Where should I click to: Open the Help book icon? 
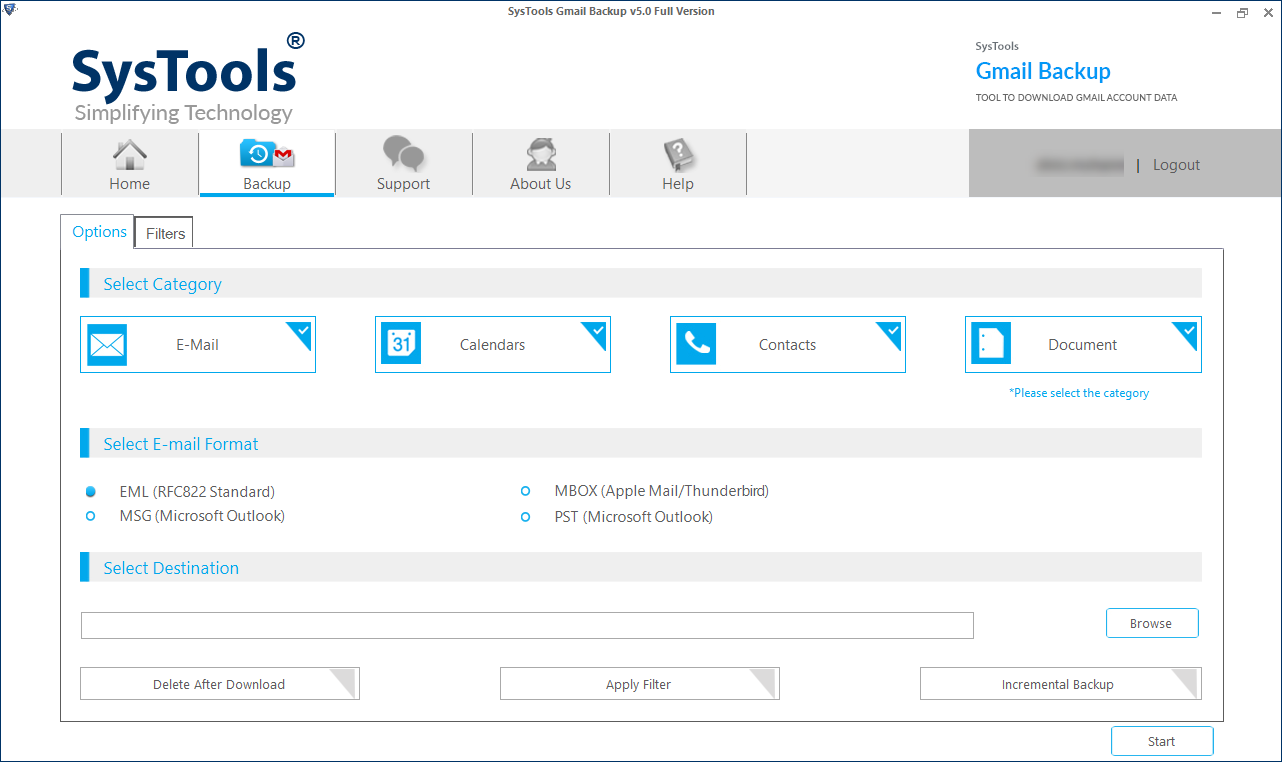[x=678, y=155]
